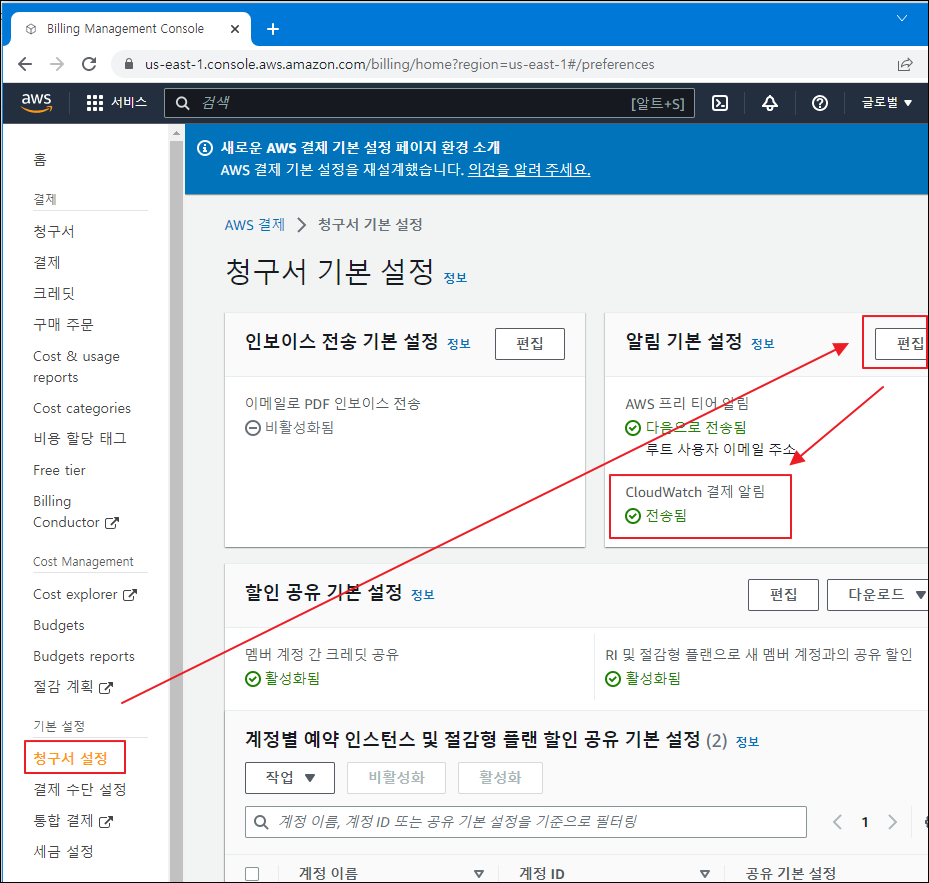Open 결제 수단 설정 in sidebar
Screen dimensions: 929x883
pyautogui.click(x=80, y=789)
